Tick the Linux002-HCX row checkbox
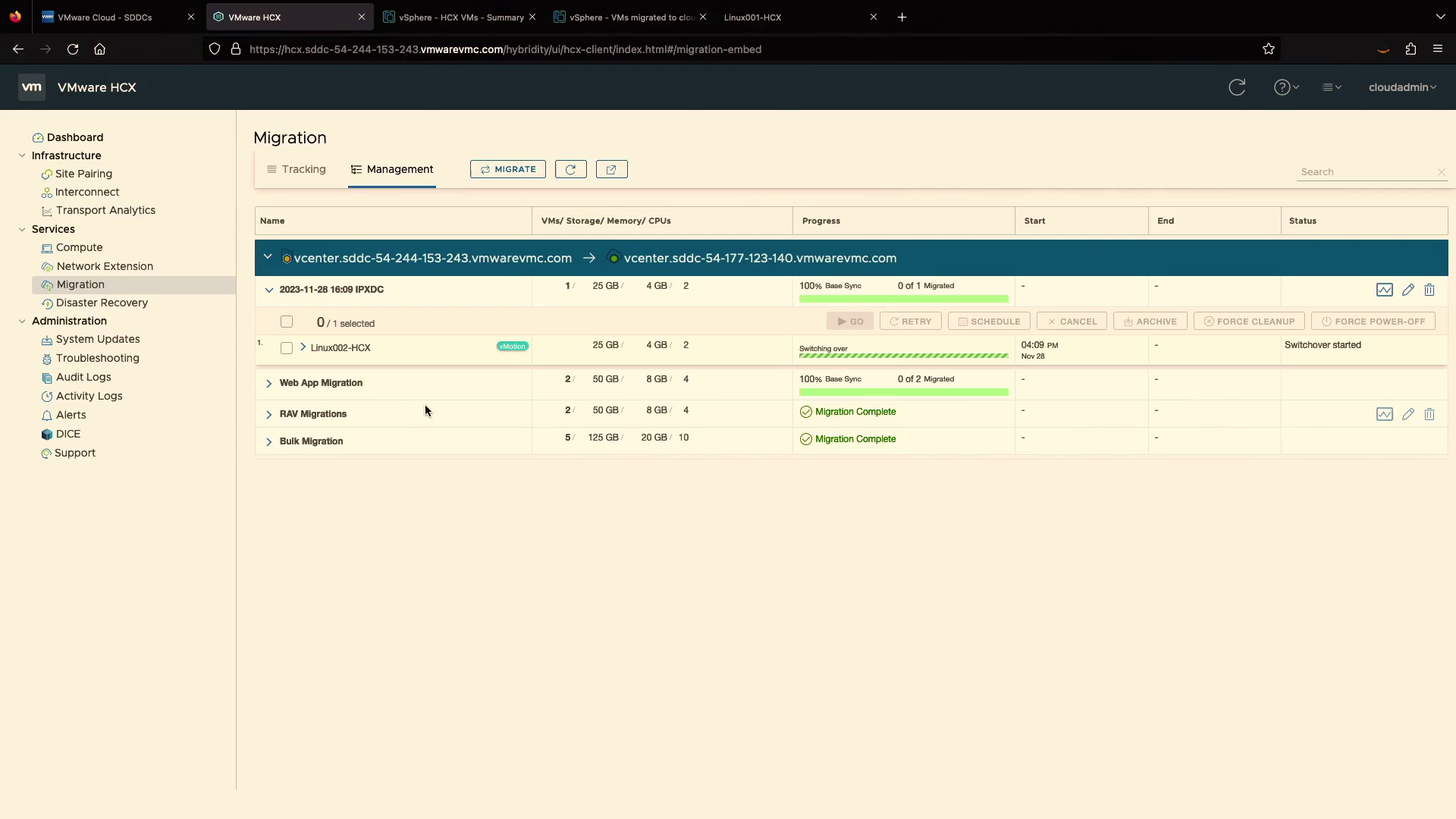This screenshot has width=1456, height=819. click(287, 348)
